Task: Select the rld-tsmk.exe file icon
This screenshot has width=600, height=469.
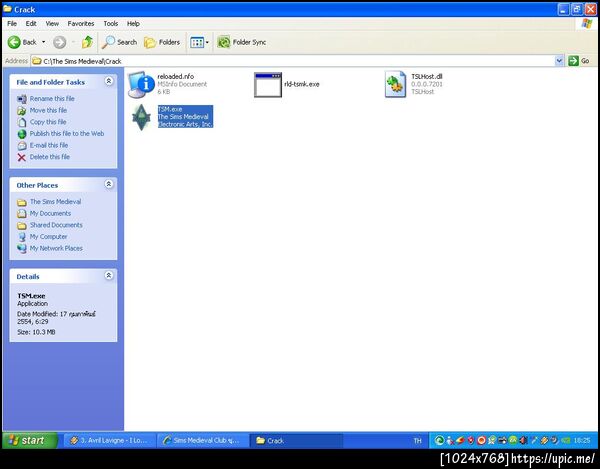Action: [x=267, y=85]
